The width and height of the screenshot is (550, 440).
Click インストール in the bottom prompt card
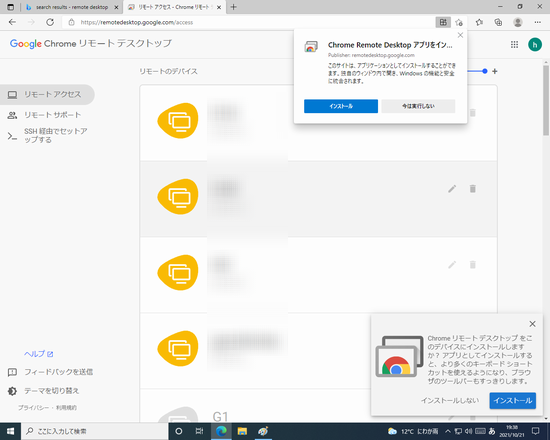pyautogui.click(x=512, y=400)
